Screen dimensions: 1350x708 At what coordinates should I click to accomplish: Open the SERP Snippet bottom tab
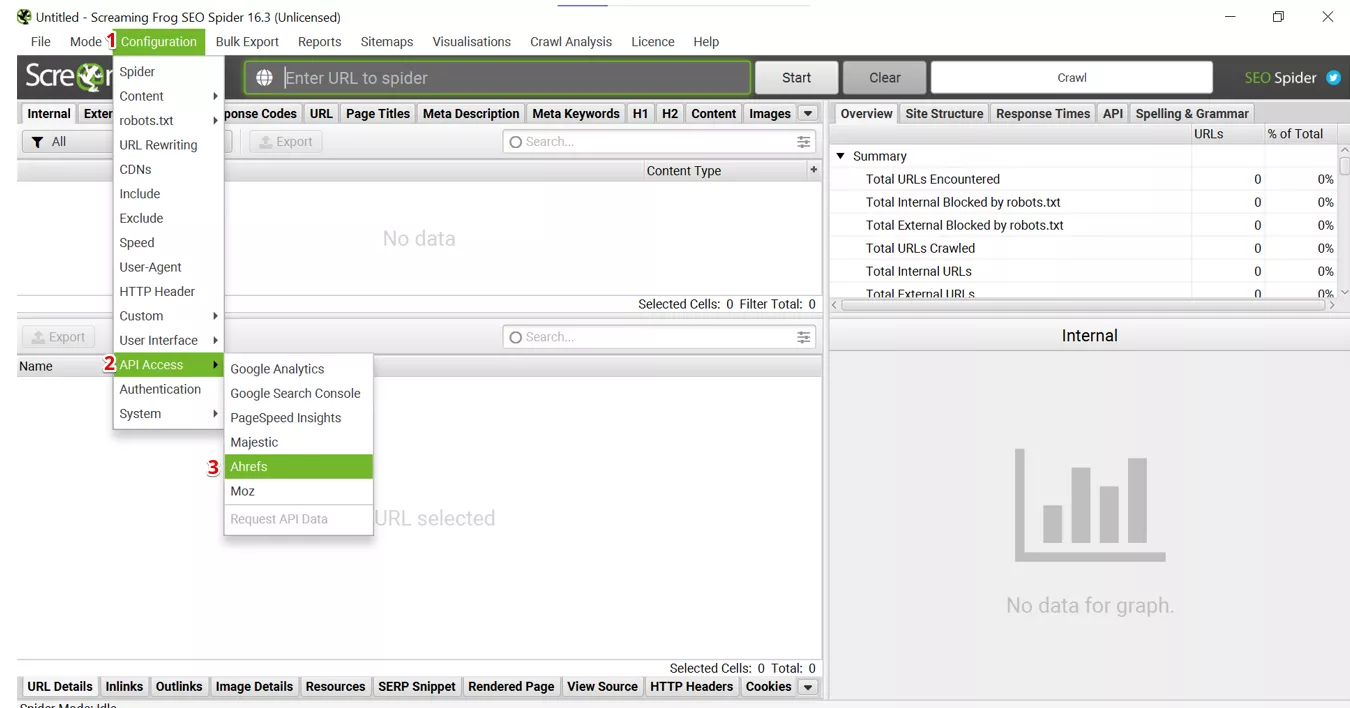(x=417, y=687)
